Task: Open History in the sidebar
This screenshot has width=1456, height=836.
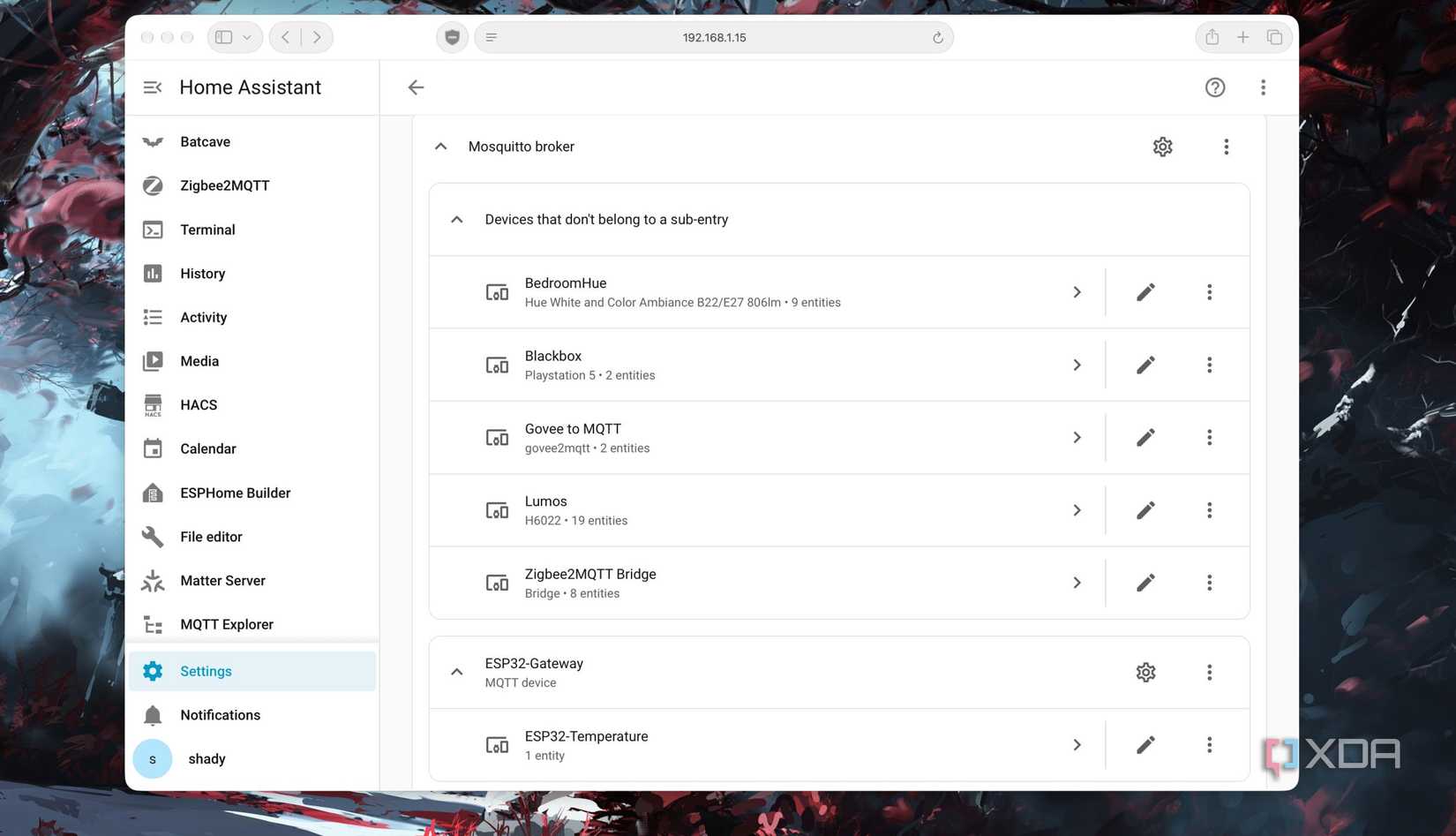Action: tap(254, 274)
